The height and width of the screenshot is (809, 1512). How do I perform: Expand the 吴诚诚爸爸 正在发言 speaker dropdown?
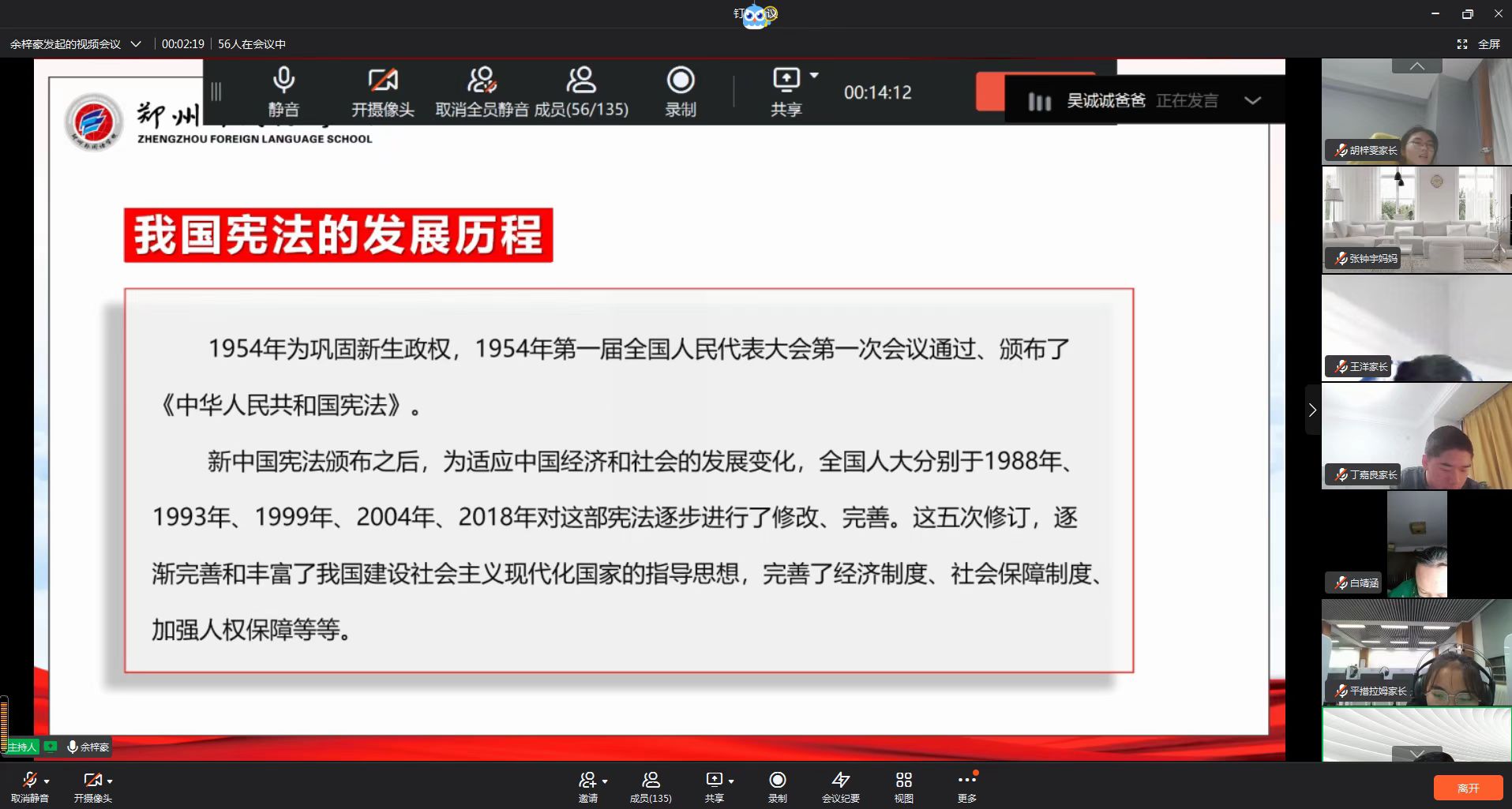coord(1253,100)
